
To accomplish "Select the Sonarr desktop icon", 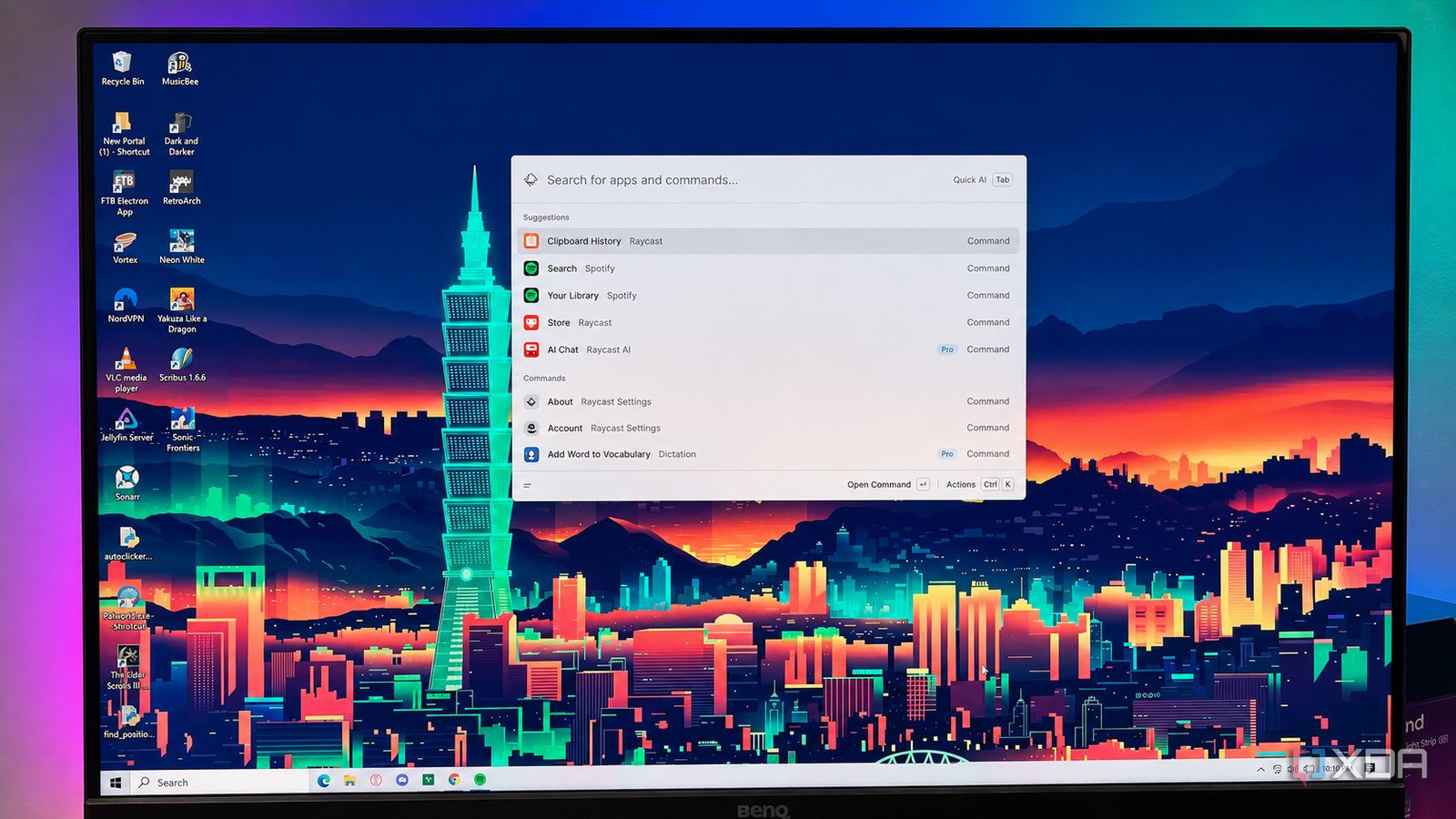I will pyautogui.click(x=127, y=477).
